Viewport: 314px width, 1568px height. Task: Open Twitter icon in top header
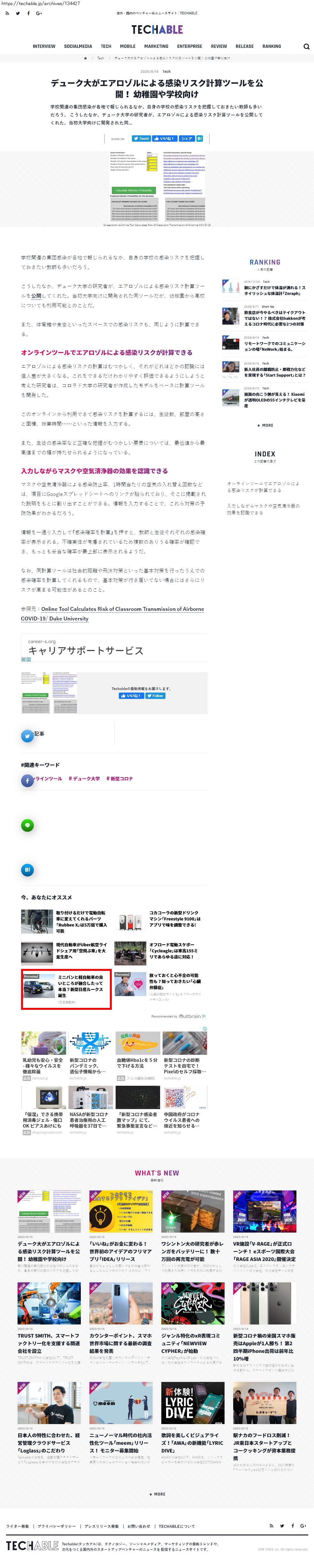[x=18, y=13]
